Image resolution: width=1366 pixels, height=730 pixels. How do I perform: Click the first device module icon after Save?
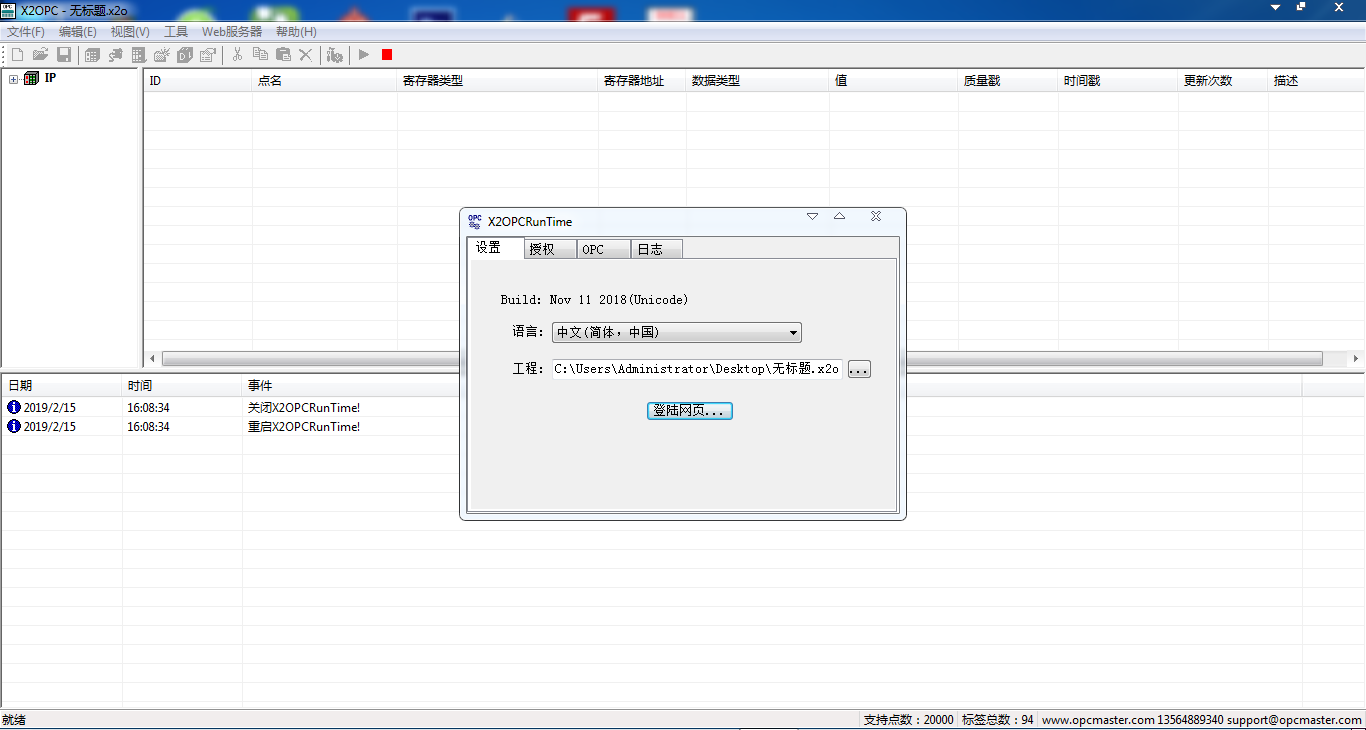92,55
